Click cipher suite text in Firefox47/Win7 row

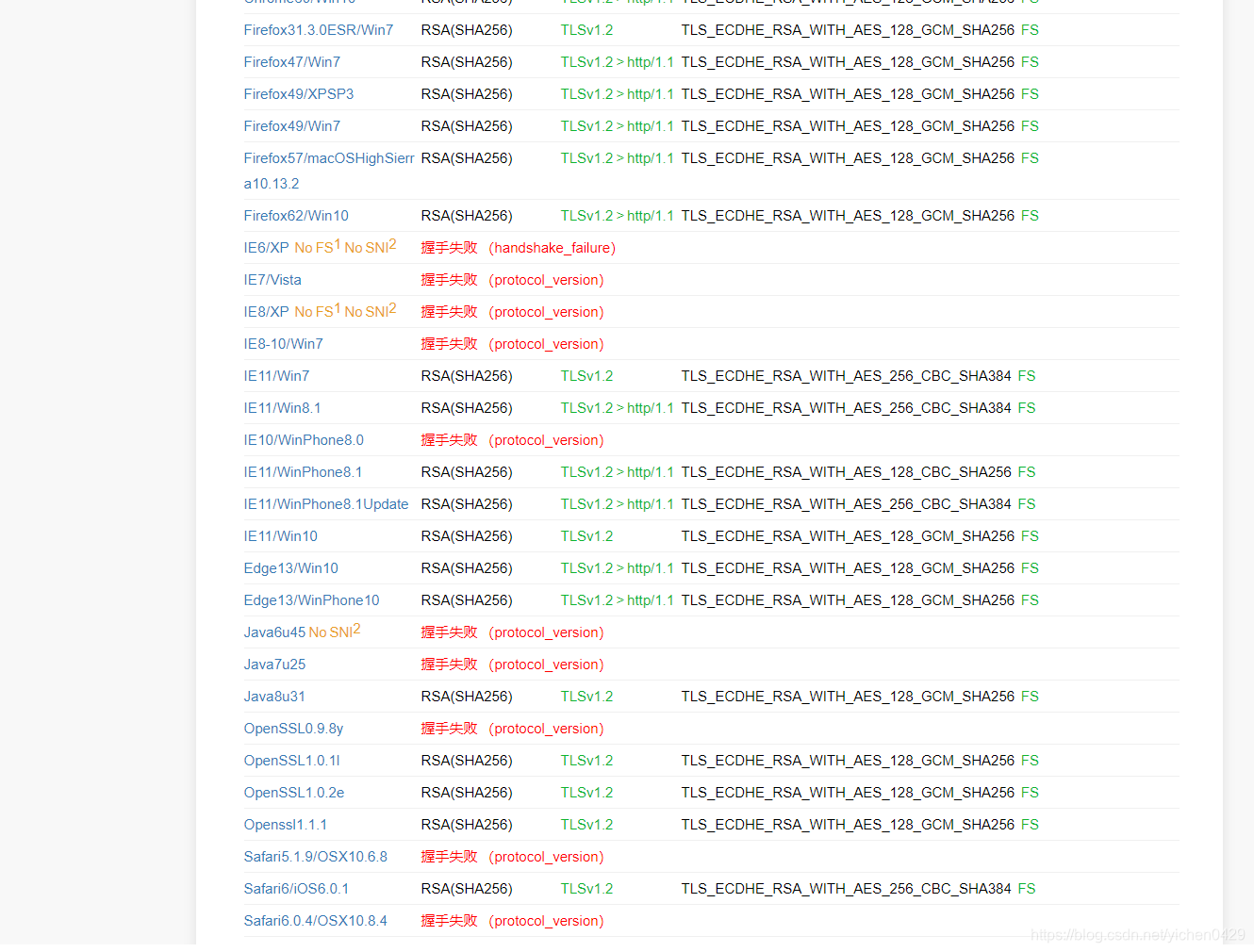848,62
